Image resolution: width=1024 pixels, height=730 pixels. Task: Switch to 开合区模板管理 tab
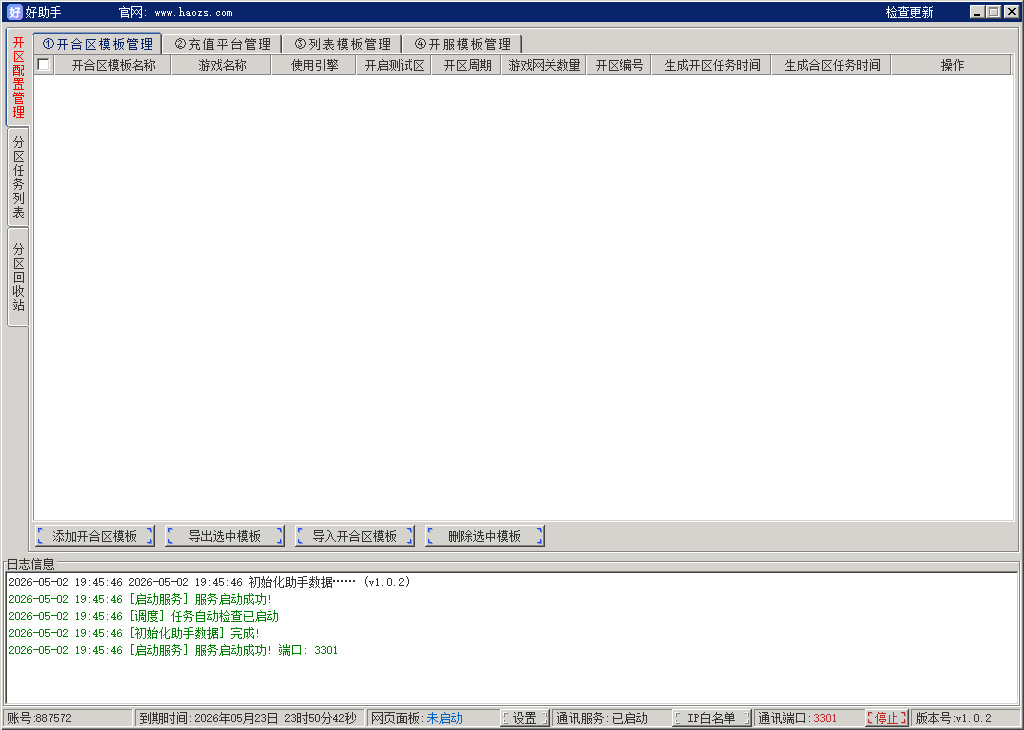coord(97,44)
